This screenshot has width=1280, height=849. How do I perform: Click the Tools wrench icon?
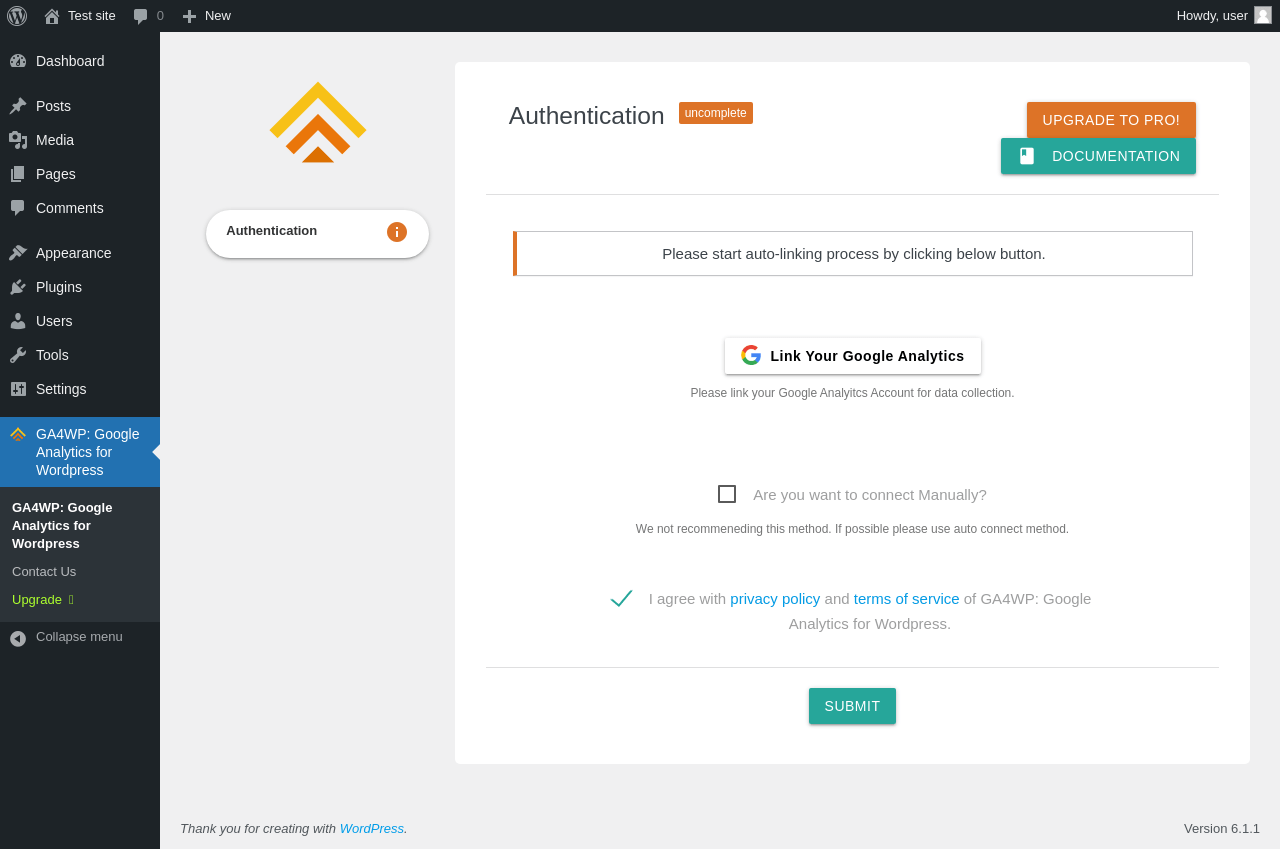click(x=18, y=355)
